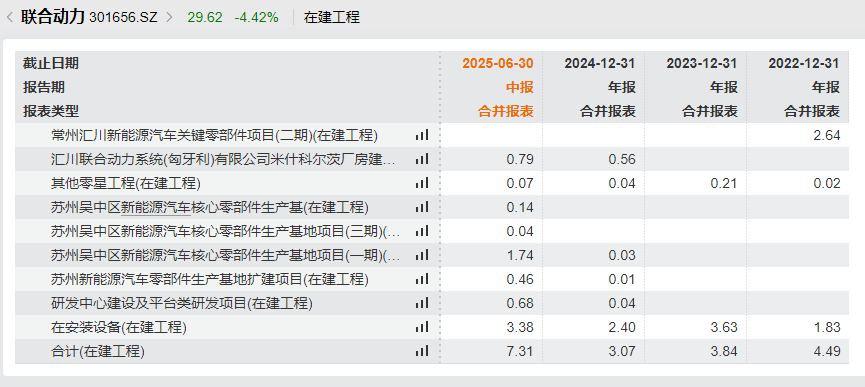Screen dimensions: 865x387
Task: Go to next stock with right arrow
Action: 169,17
